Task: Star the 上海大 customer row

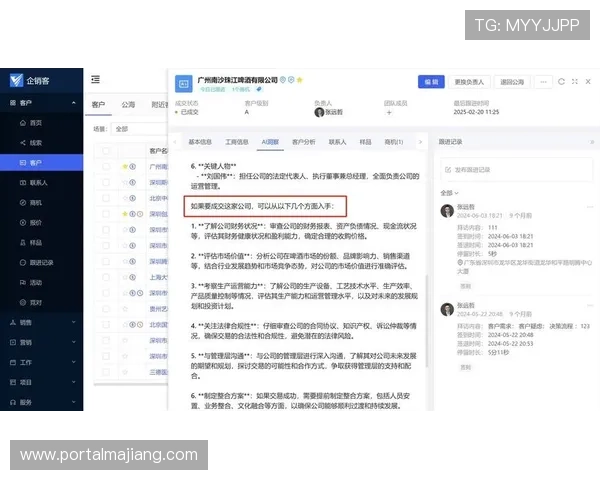Action: (125, 277)
